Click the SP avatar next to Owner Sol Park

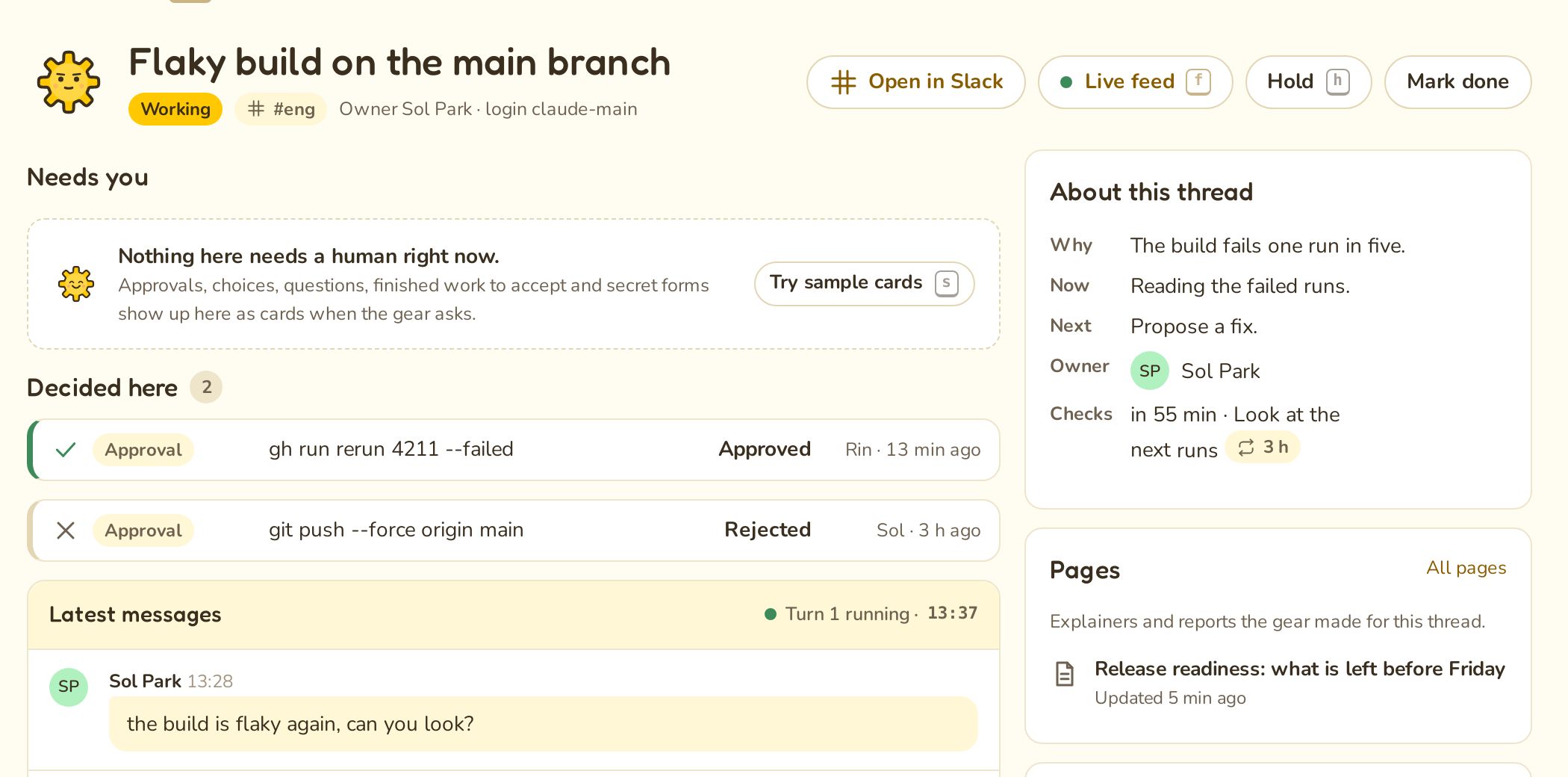(x=1150, y=371)
